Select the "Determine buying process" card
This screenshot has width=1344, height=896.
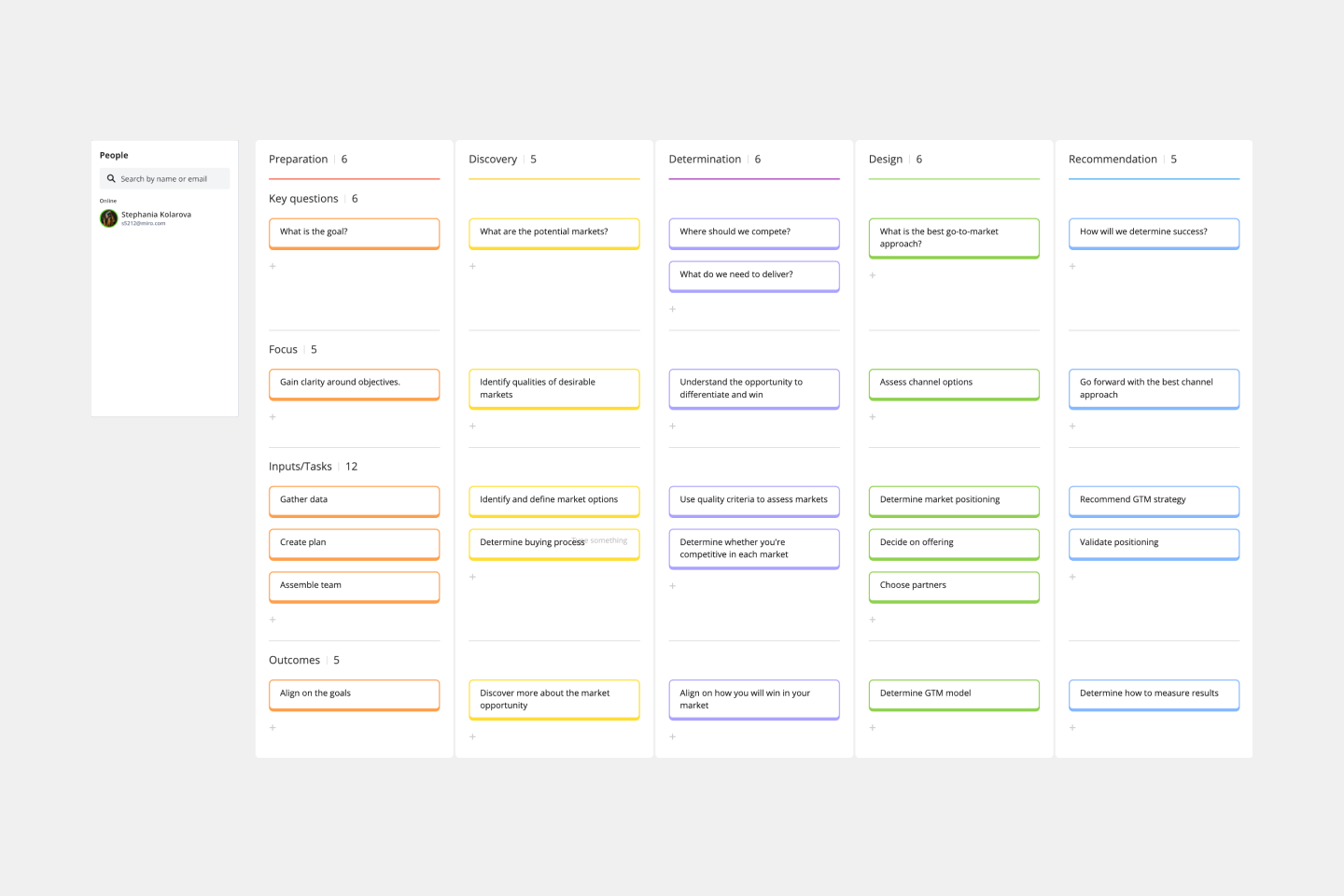coord(532,543)
